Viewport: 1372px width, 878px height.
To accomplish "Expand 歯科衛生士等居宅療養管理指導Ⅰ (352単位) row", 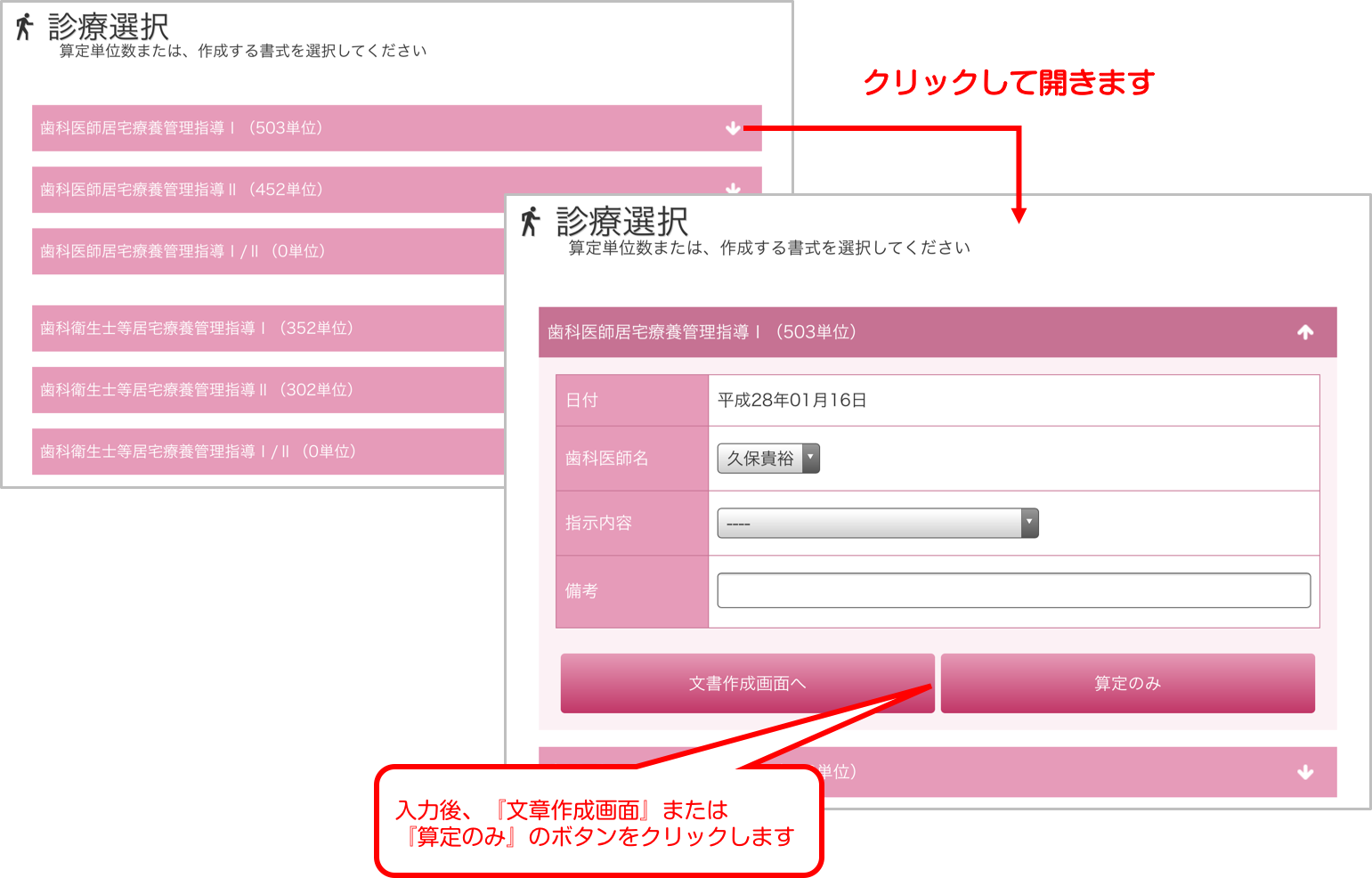I will coord(197,328).
